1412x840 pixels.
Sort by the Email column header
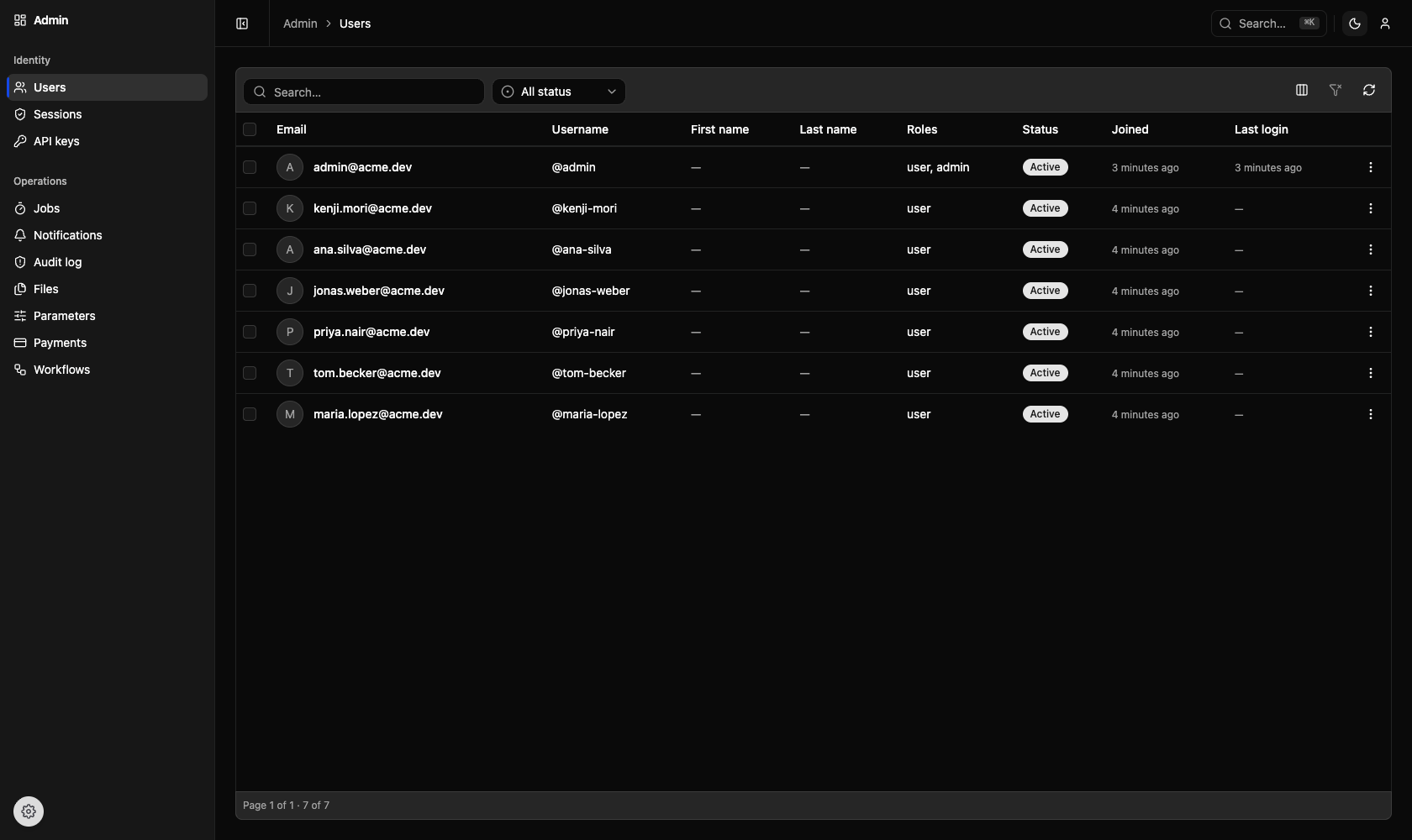[292, 129]
